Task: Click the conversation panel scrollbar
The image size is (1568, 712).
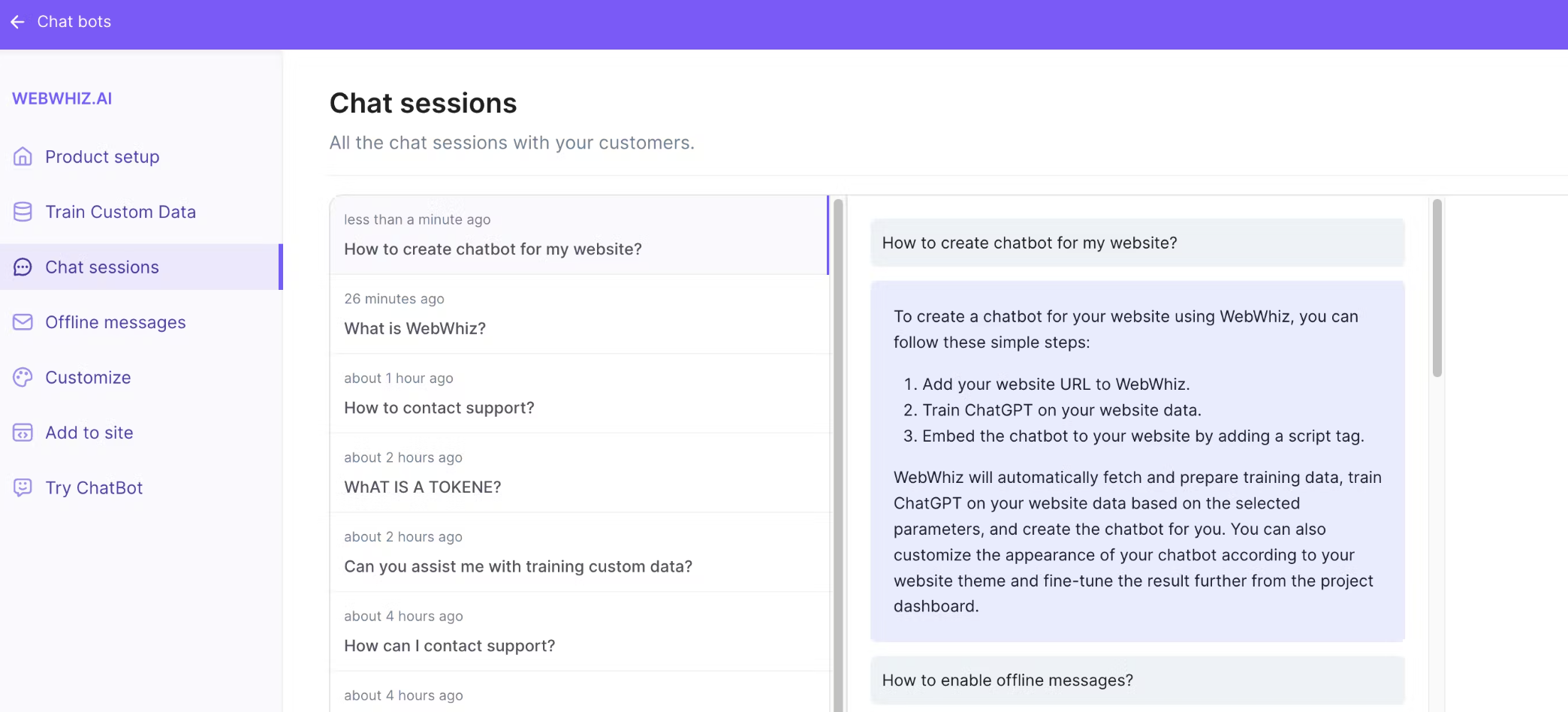Action: click(1437, 288)
